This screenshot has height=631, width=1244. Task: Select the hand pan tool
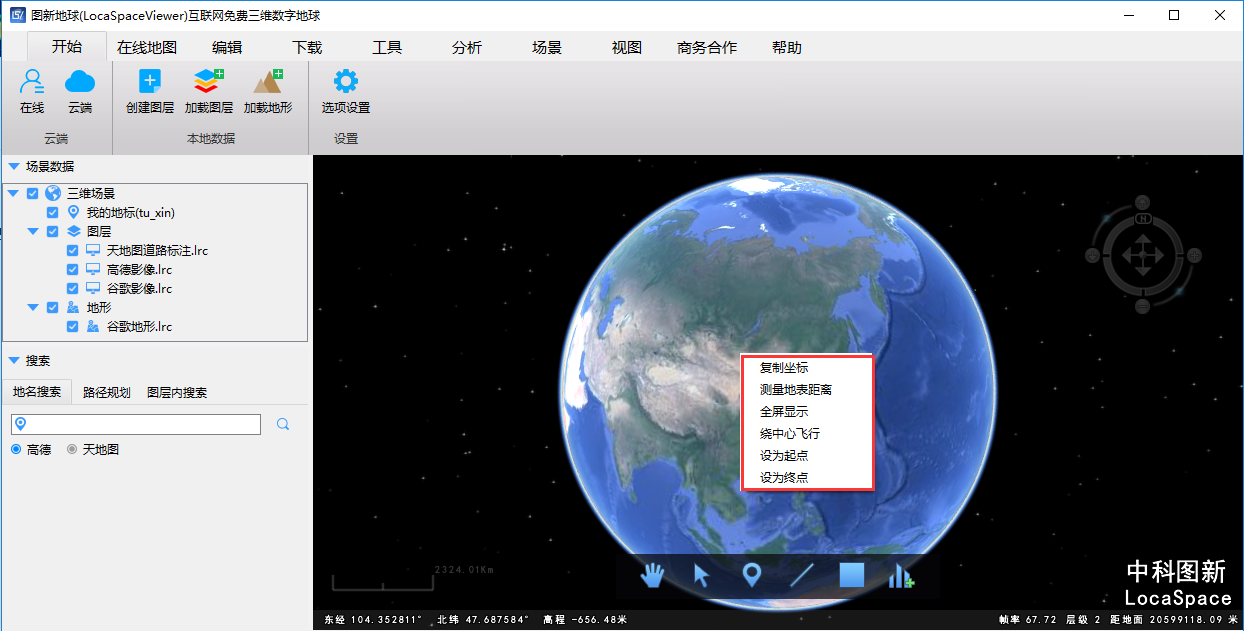[653, 575]
